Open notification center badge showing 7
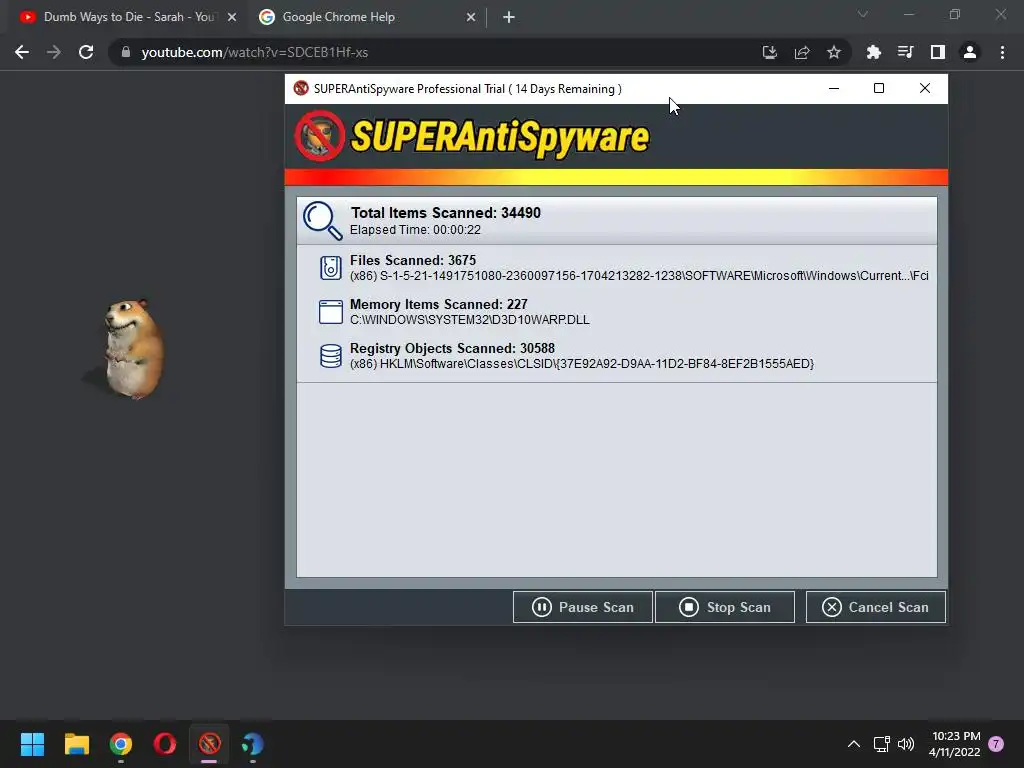 click(x=996, y=744)
